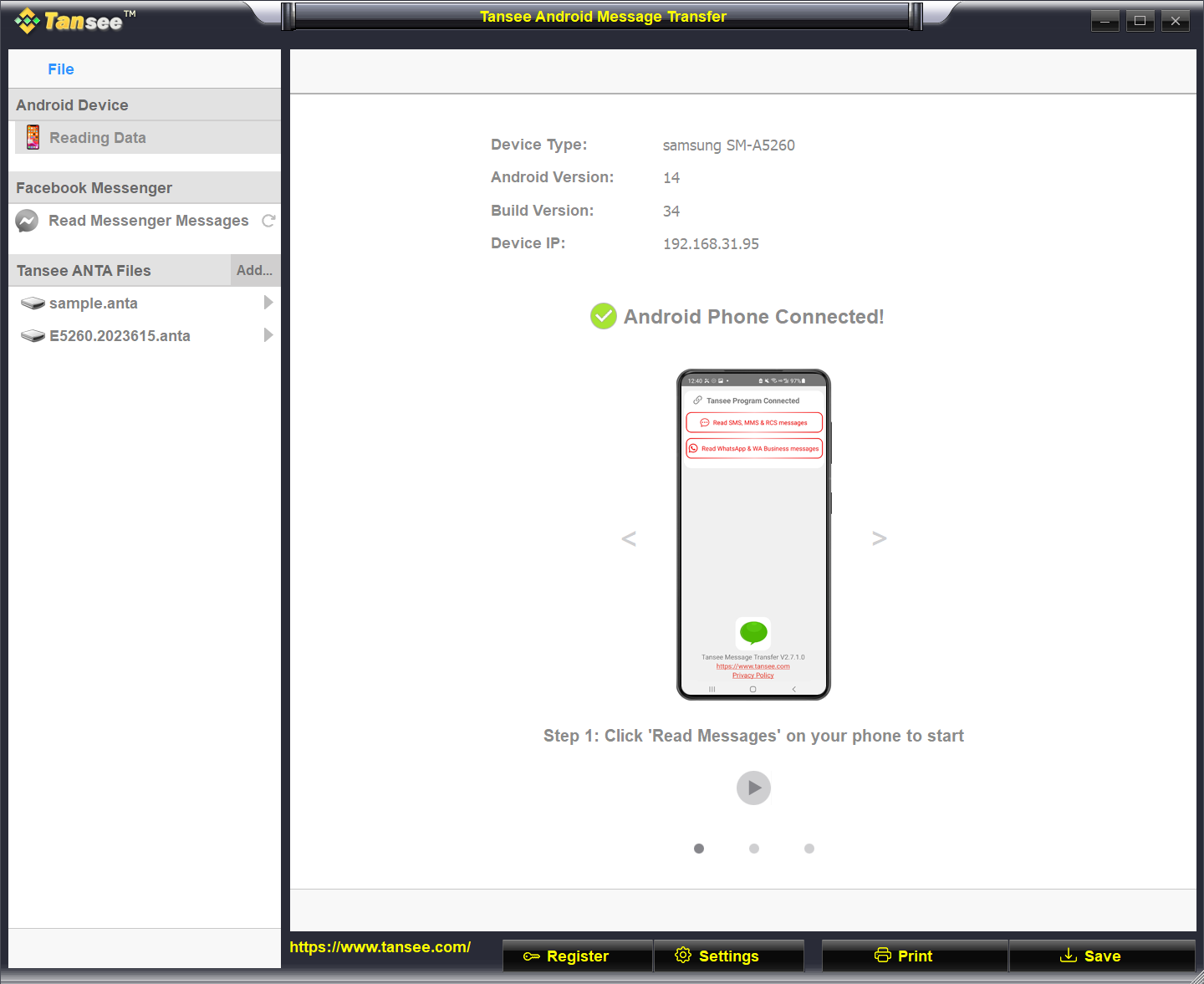Click the disk icon for sample.anta

pyautogui.click(x=33, y=303)
